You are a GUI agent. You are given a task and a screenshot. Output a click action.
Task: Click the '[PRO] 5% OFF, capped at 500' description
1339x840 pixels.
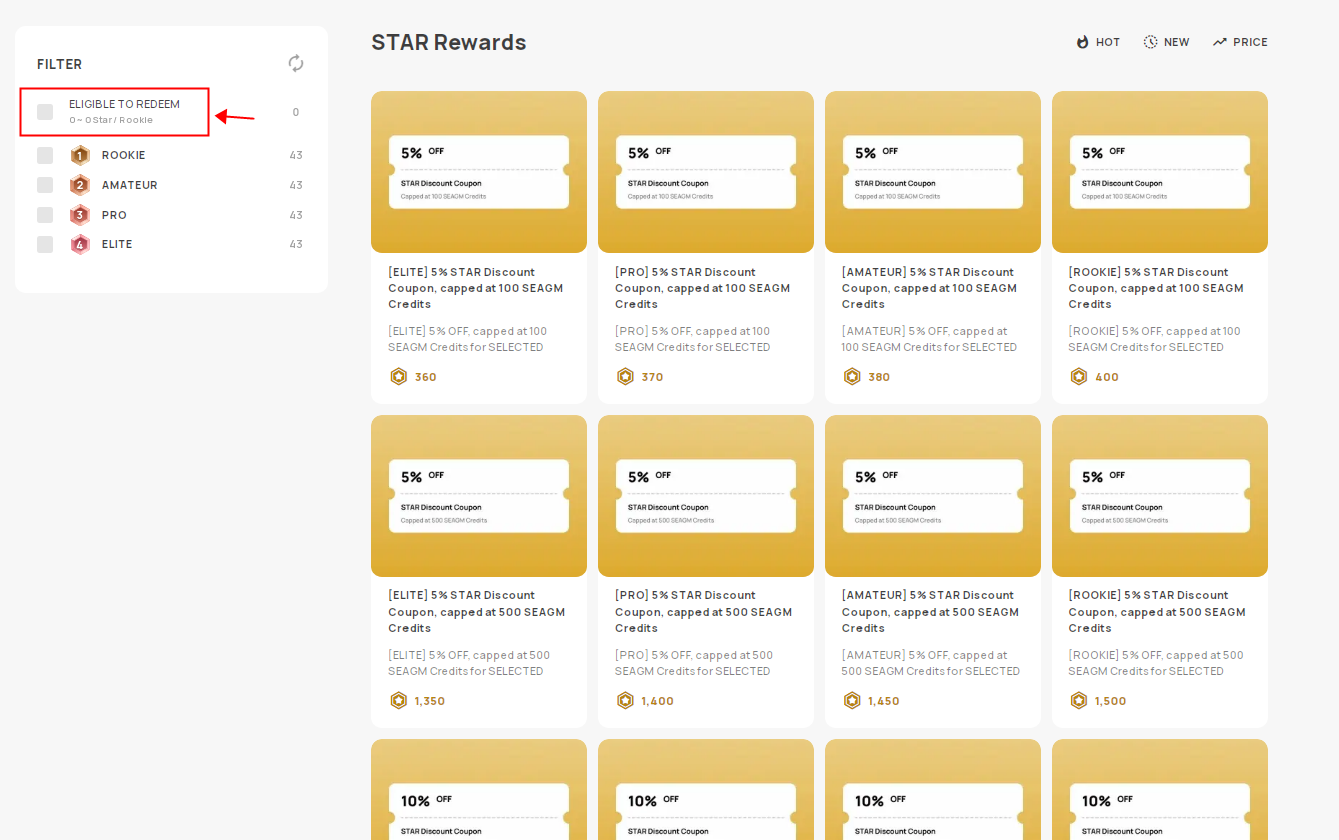coord(695,663)
